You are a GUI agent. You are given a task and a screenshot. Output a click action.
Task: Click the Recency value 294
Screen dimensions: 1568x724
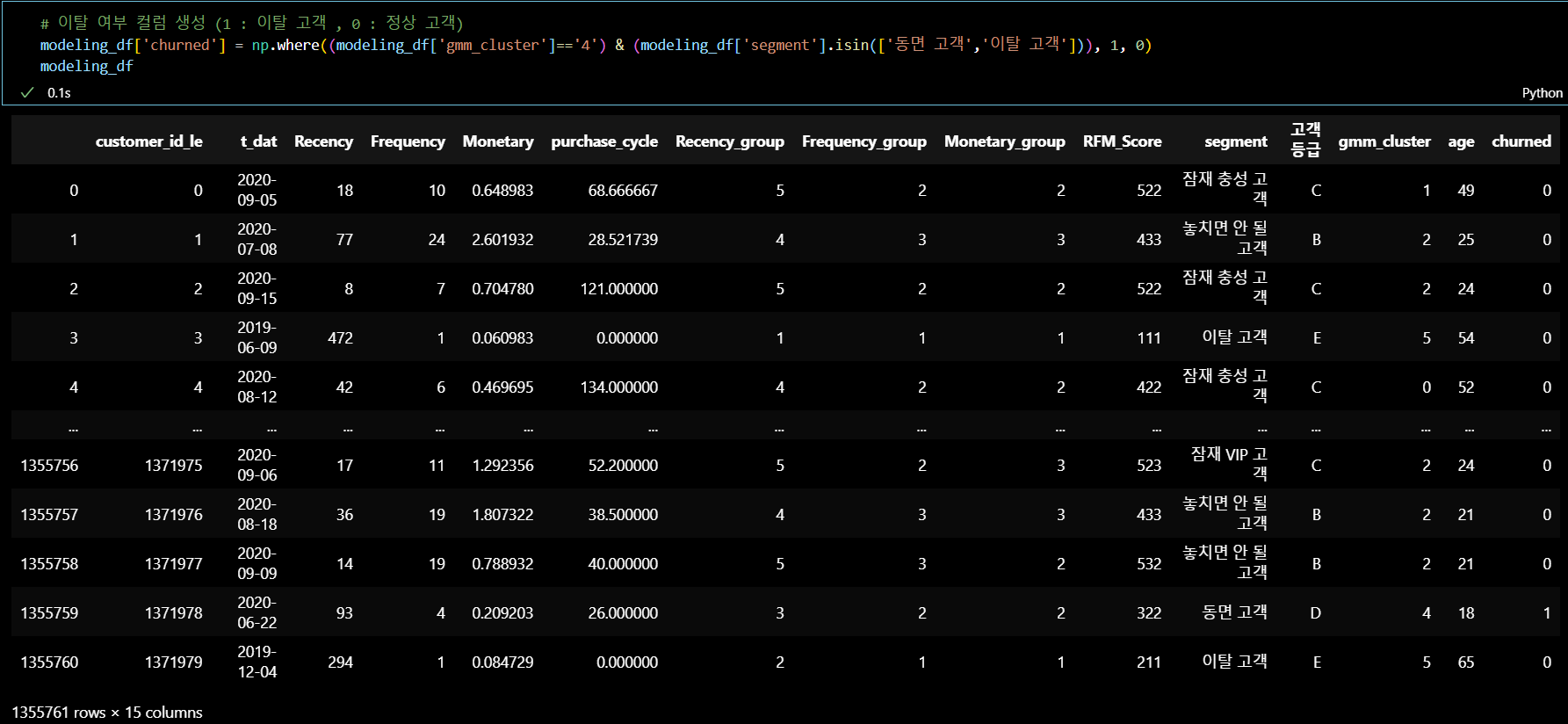tap(340, 662)
